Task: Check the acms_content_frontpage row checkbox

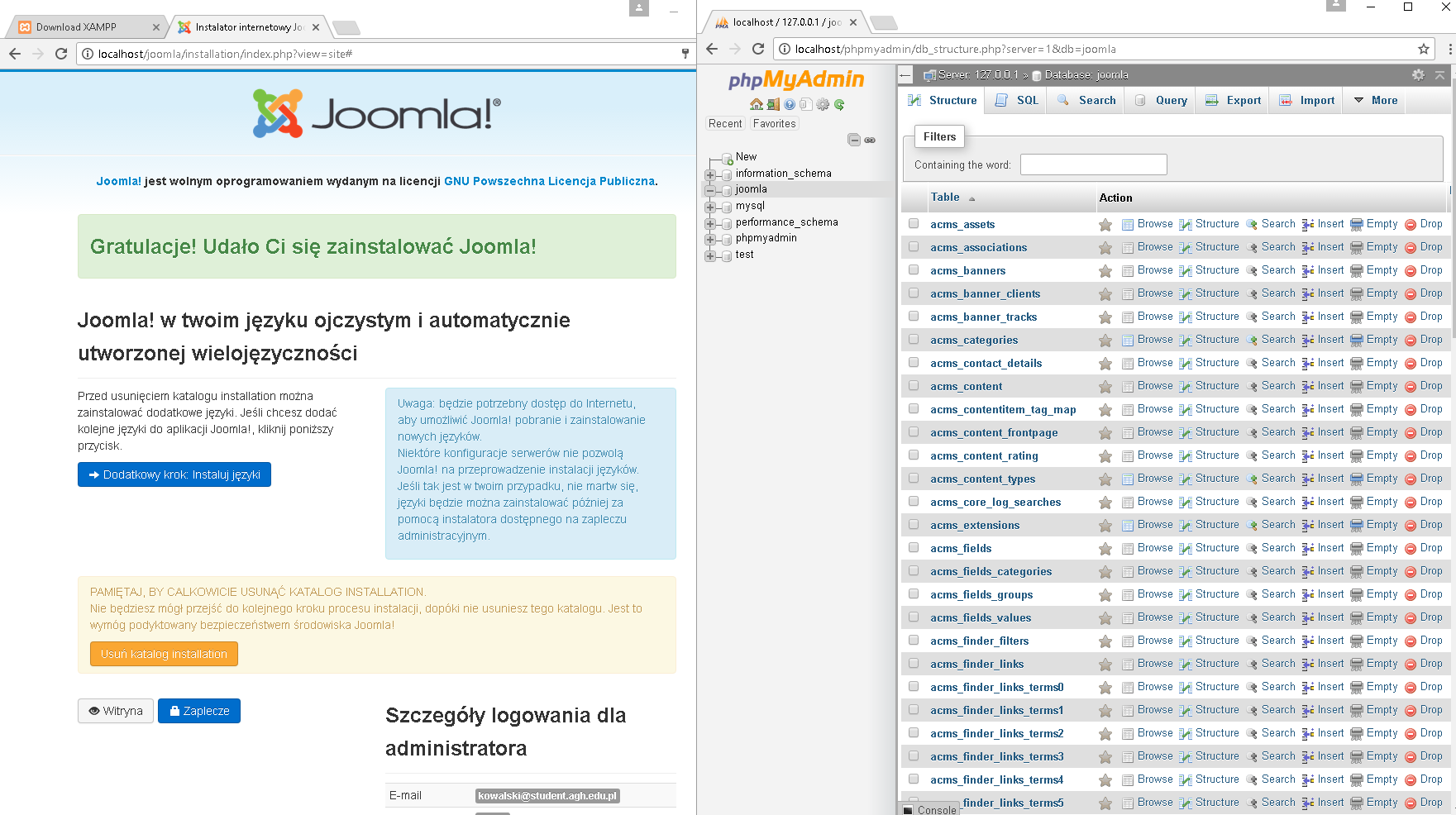Action: tap(914, 431)
